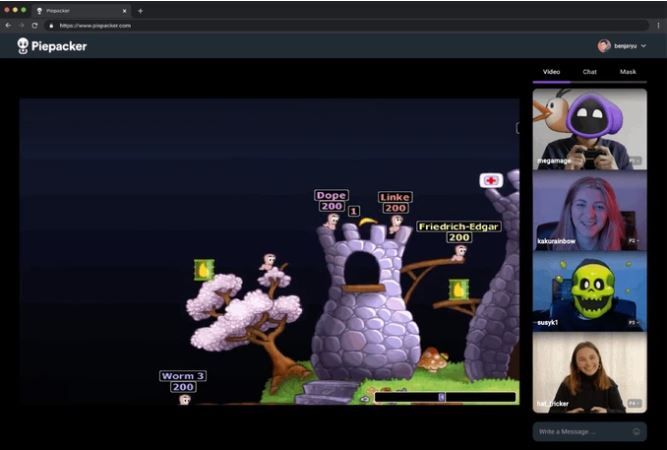Click the susyk1 name label
Screen dimensions: 667x450
pos(547,322)
